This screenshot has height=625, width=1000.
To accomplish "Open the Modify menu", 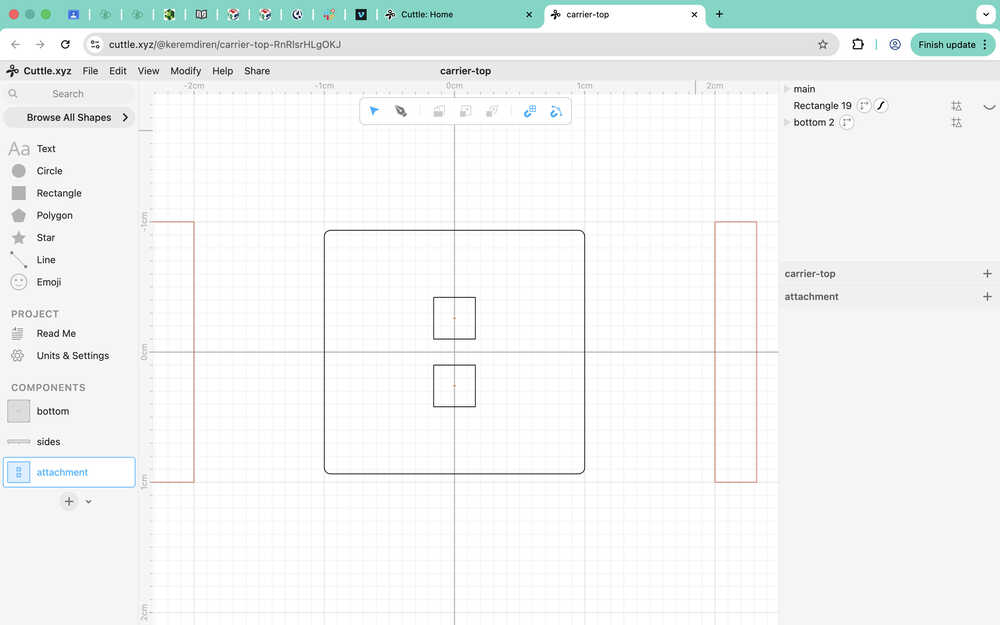I will 186,71.
